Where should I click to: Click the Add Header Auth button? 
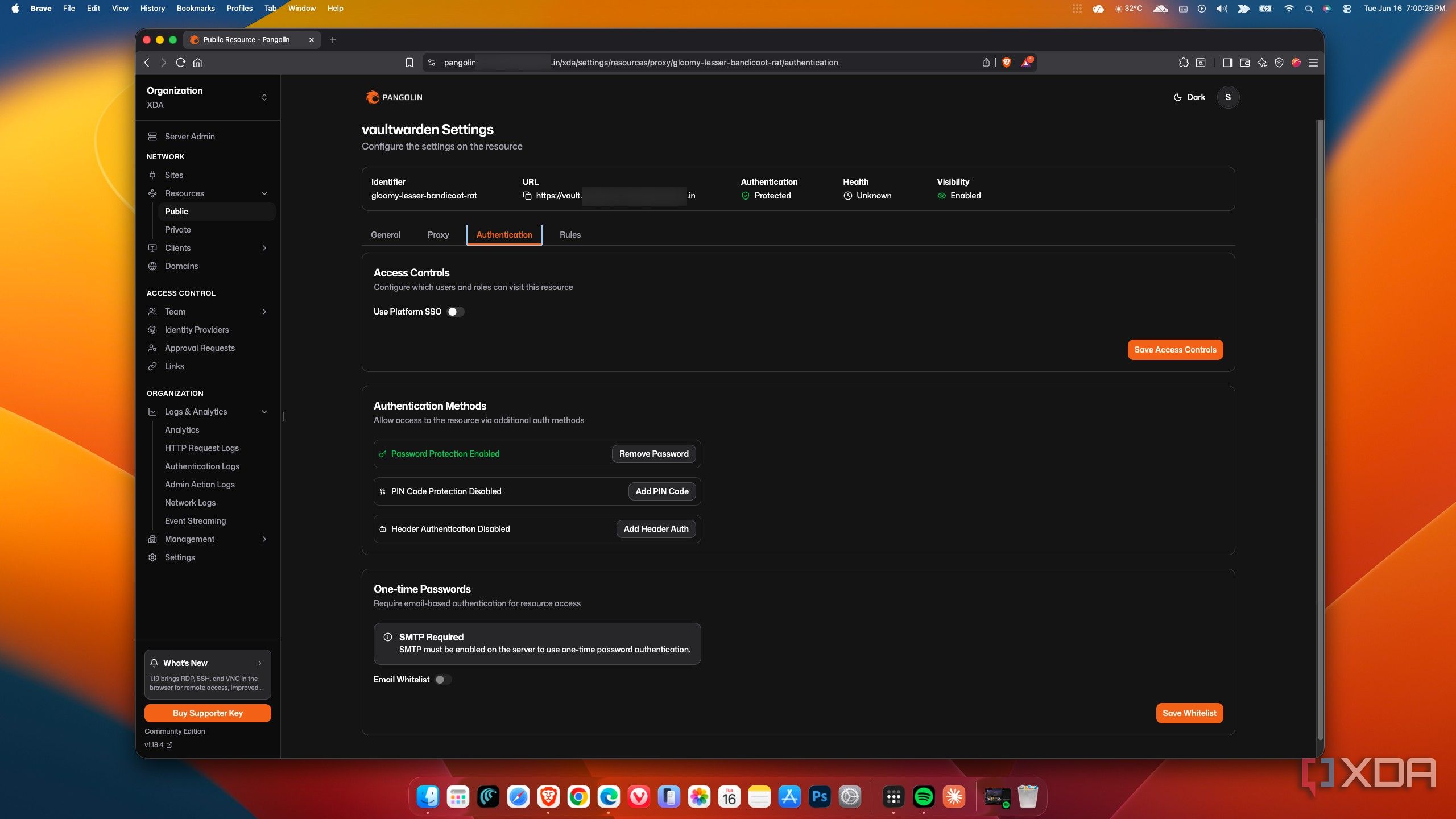pos(656,529)
